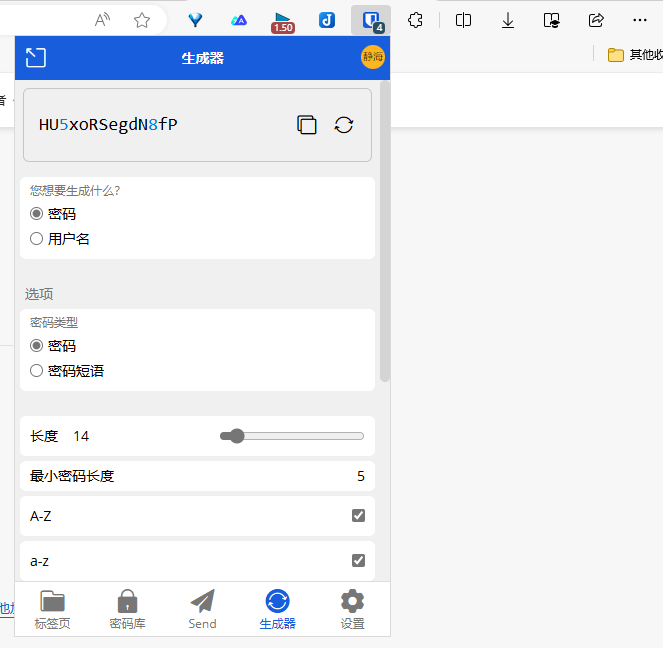Screen dimensions: 663x648
Task: Go to 标签页 tab
Action: (x=52, y=609)
